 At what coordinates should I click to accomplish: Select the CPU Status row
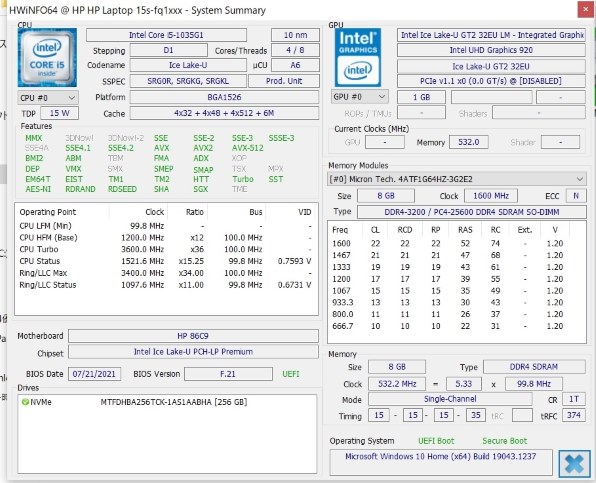coord(166,261)
